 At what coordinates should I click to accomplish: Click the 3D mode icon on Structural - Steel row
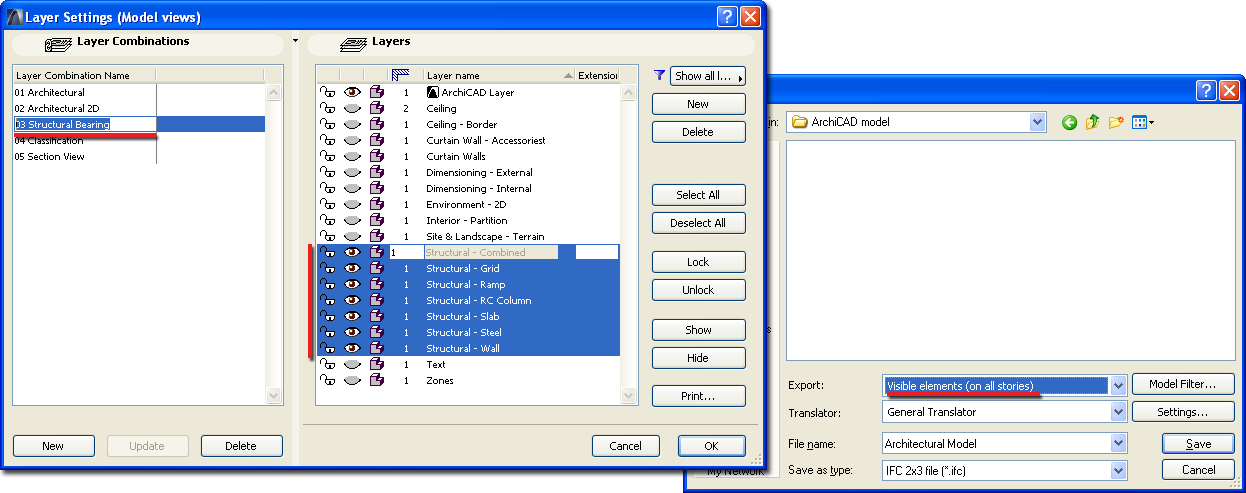(x=377, y=333)
